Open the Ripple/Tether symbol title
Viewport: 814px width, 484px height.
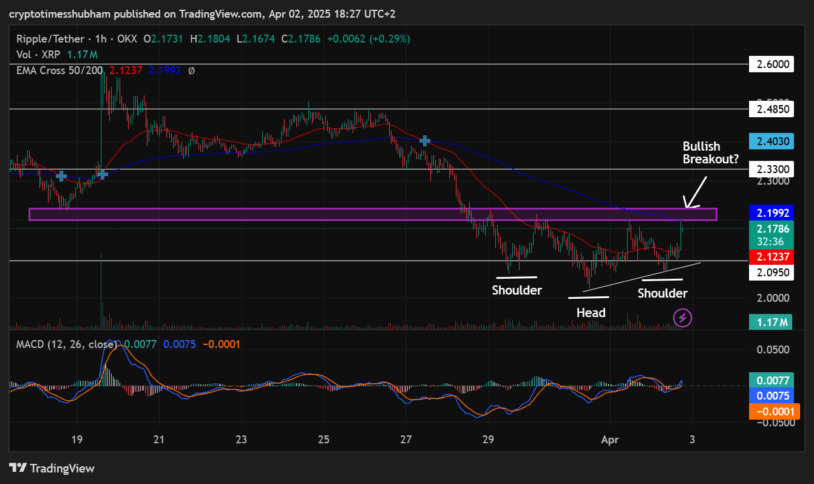point(50,39)
